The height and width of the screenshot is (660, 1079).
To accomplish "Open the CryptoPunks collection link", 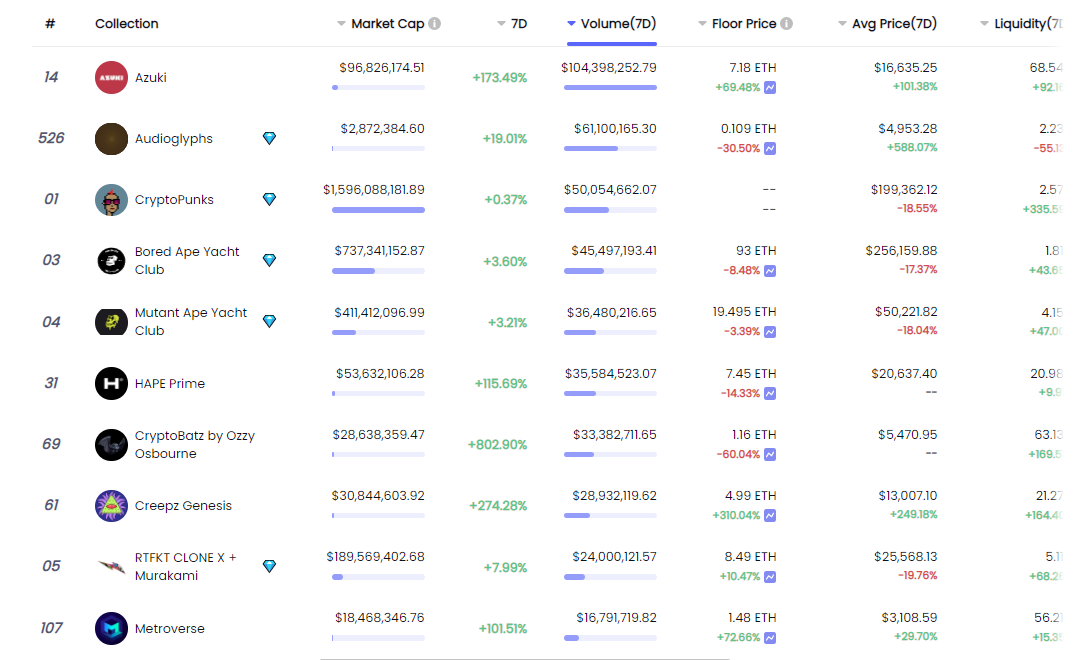I will (x=174, y=200).
